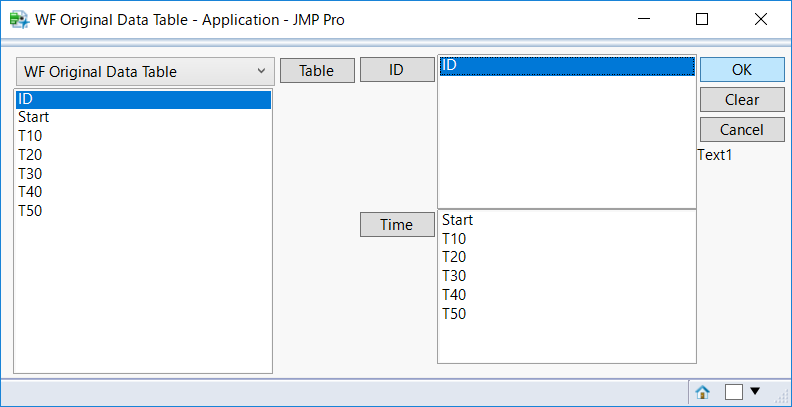Viewport: 792px width, 407px height.
Task: Select T40 in the left column list
Action: (x=143, y=192)
